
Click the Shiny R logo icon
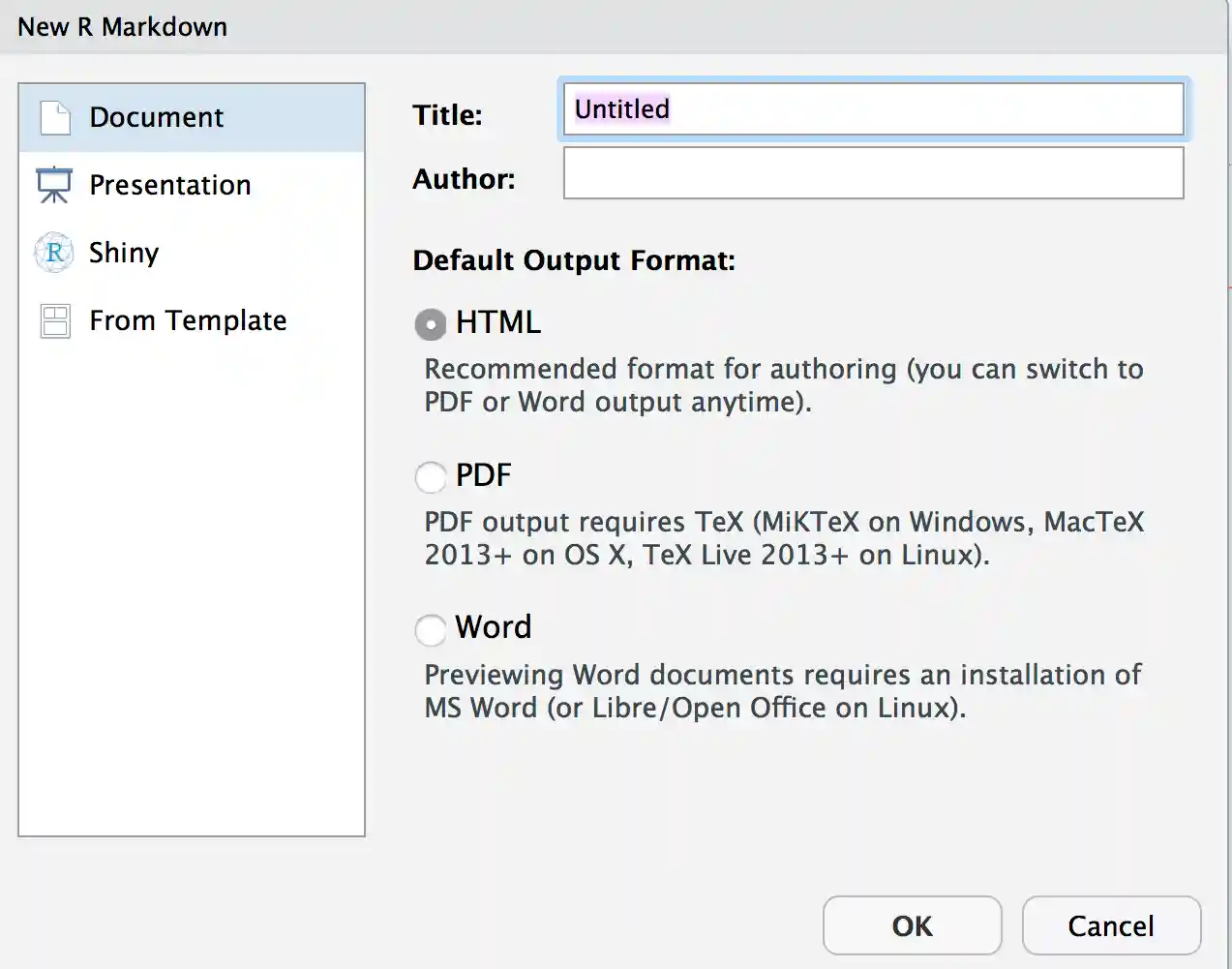tap(54, 253)
